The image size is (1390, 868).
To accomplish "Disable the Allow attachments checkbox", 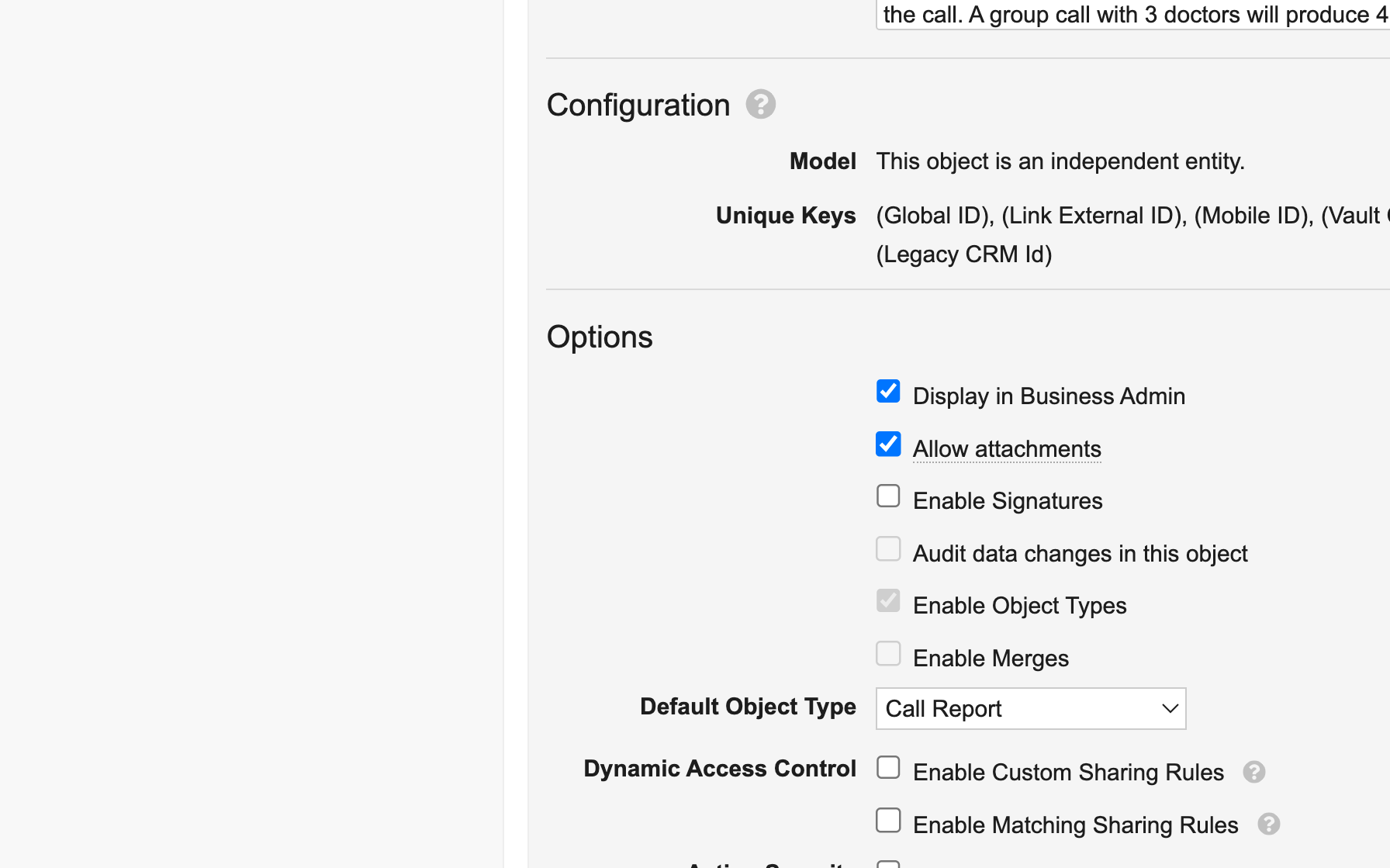I will 888,444.
